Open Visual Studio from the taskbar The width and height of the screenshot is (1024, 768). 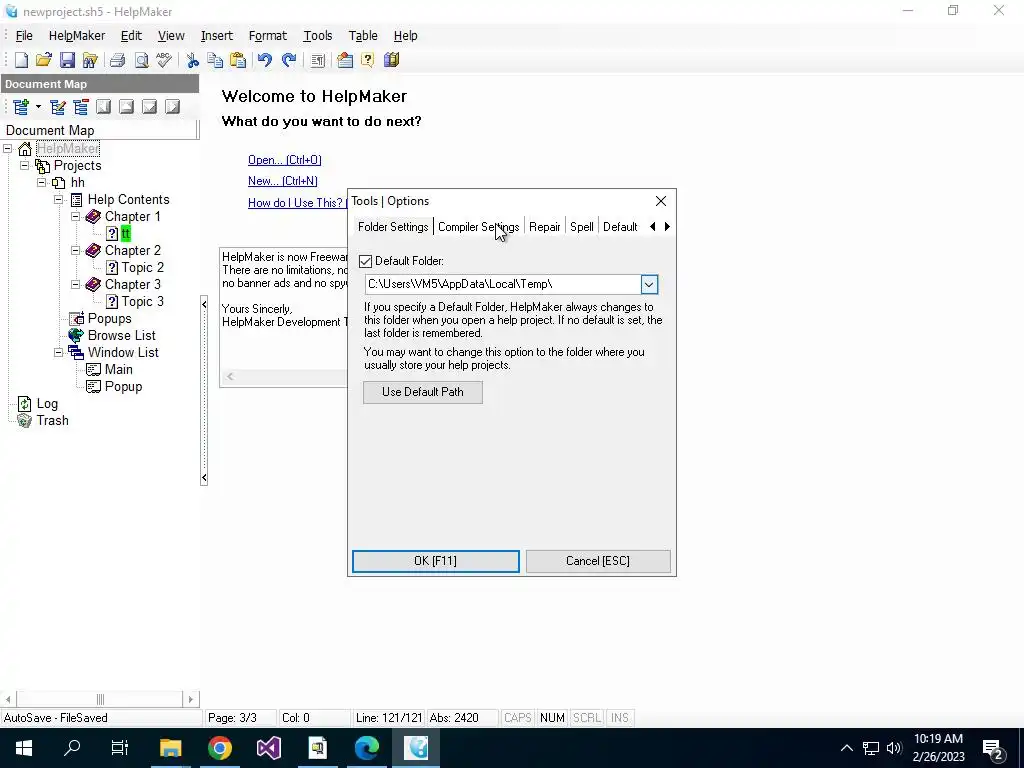tap(268, 748)
